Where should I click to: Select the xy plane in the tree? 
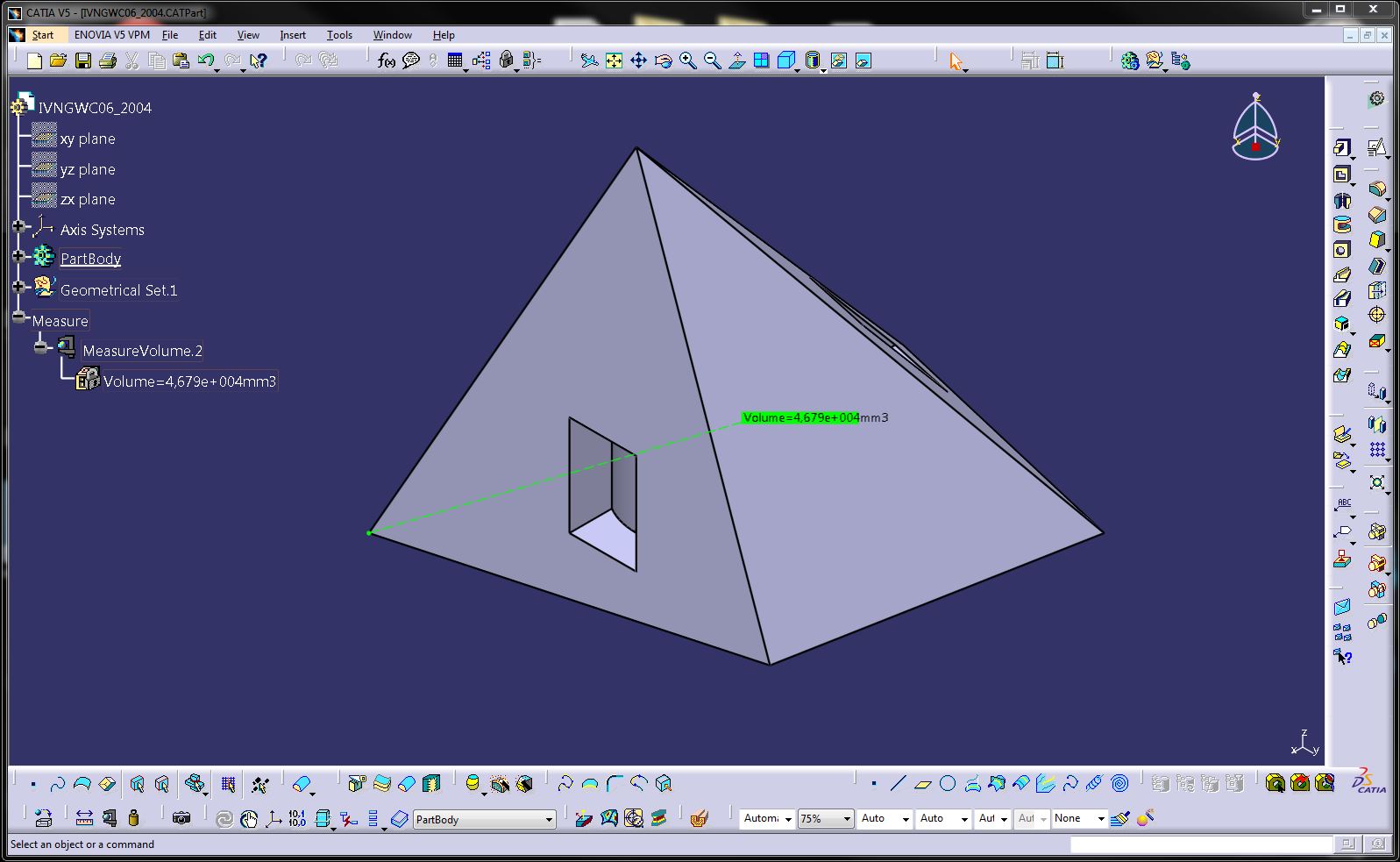88,139
